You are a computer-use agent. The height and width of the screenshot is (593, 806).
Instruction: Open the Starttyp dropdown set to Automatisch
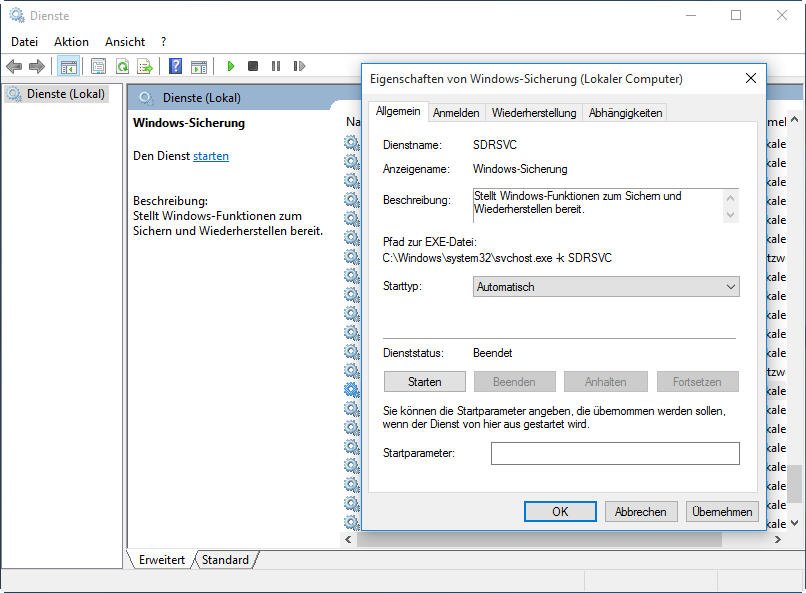coord(605,287)
